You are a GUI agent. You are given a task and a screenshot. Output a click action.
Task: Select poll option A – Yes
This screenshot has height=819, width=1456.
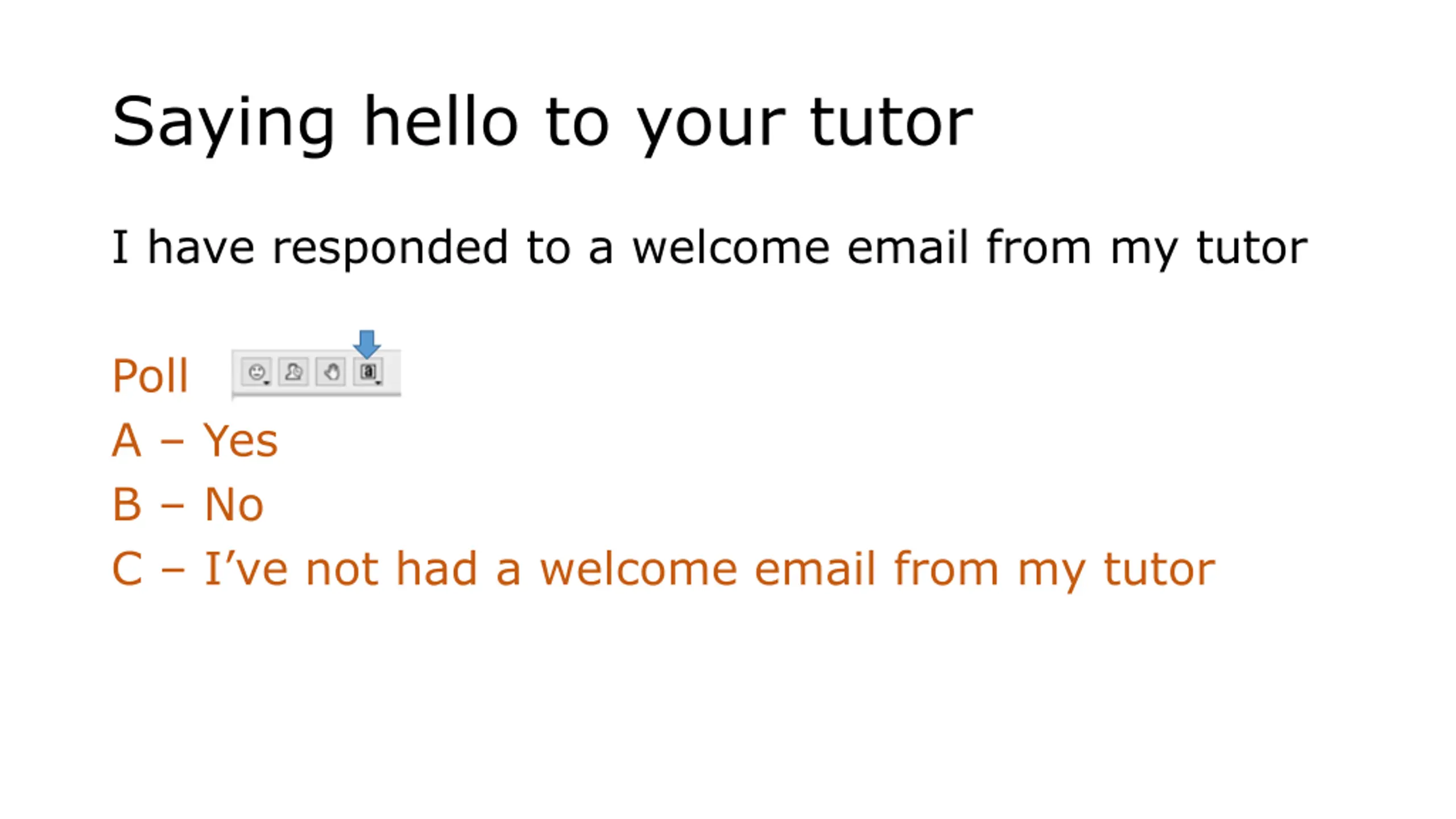[x=195, y=440]
